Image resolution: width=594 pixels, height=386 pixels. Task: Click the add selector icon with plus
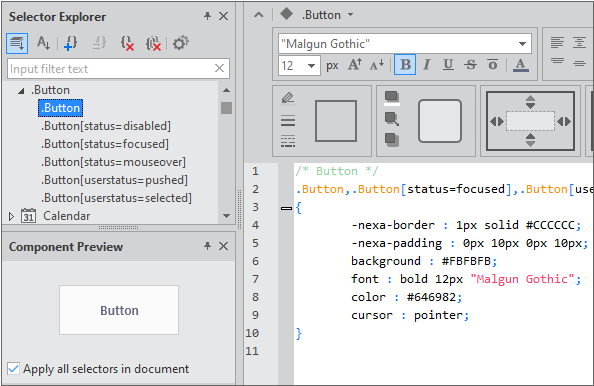70,43
